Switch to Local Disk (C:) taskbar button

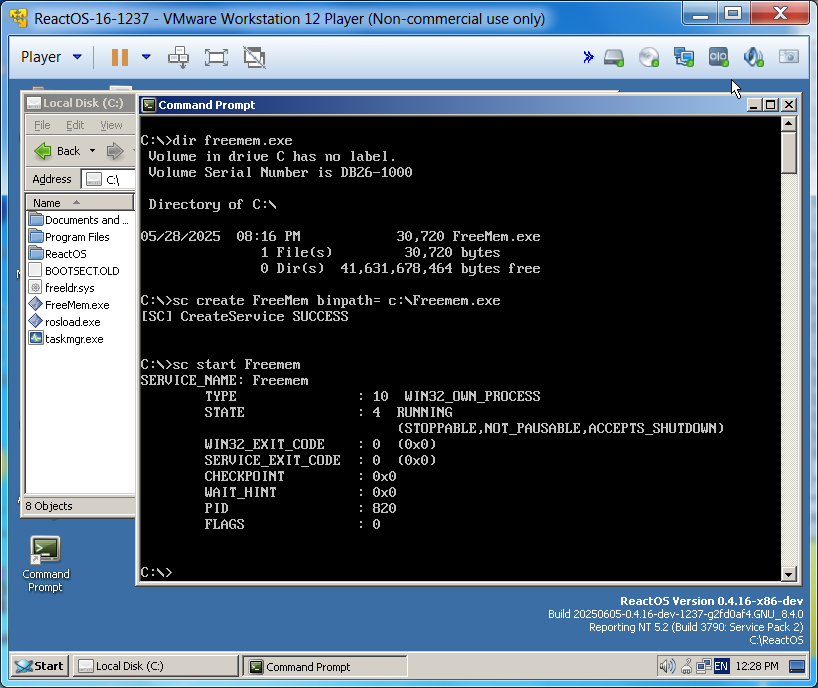pyautogui.click(x=155, y=666)
